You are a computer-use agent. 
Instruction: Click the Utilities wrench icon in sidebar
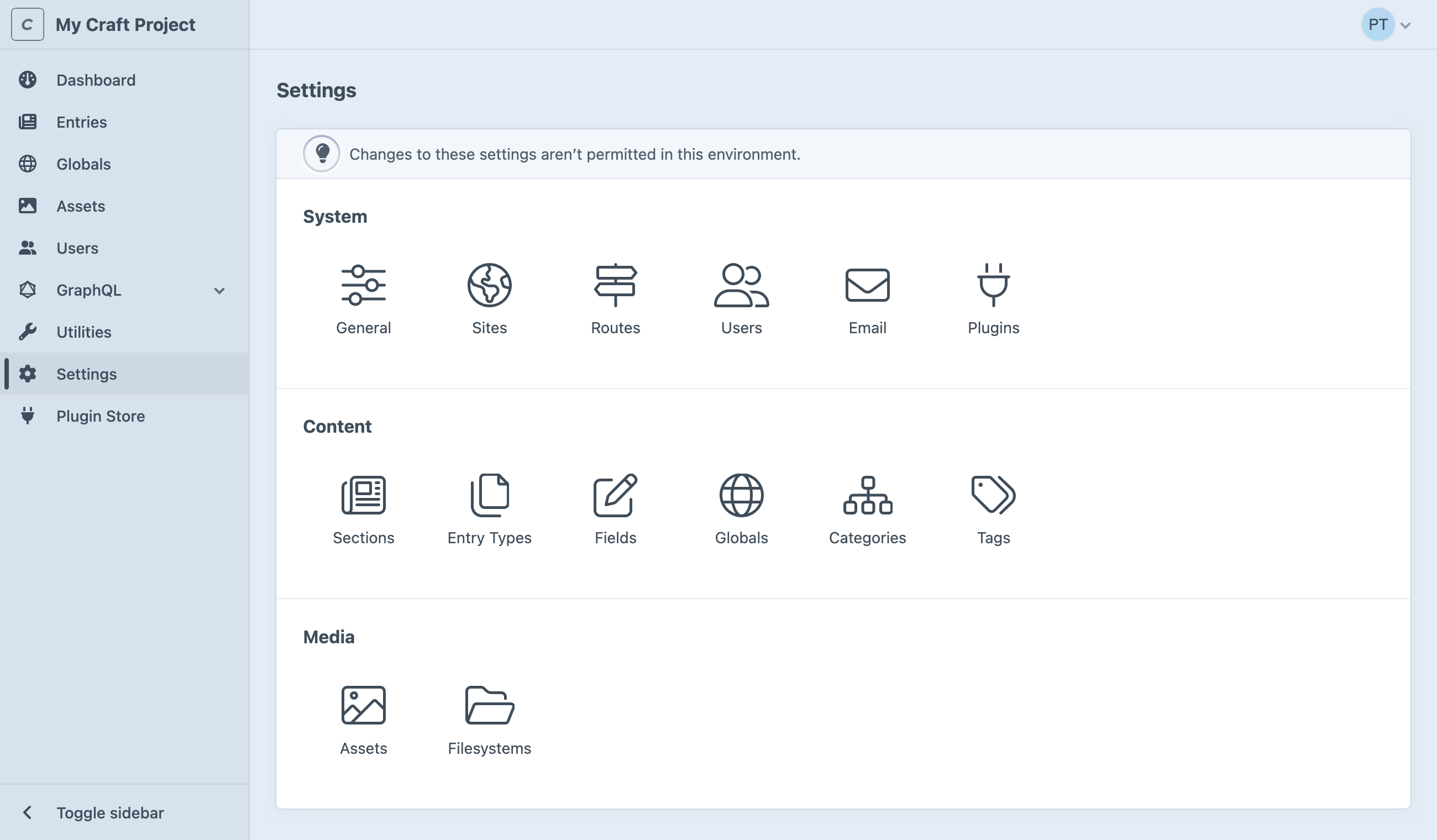click(83, 332)
